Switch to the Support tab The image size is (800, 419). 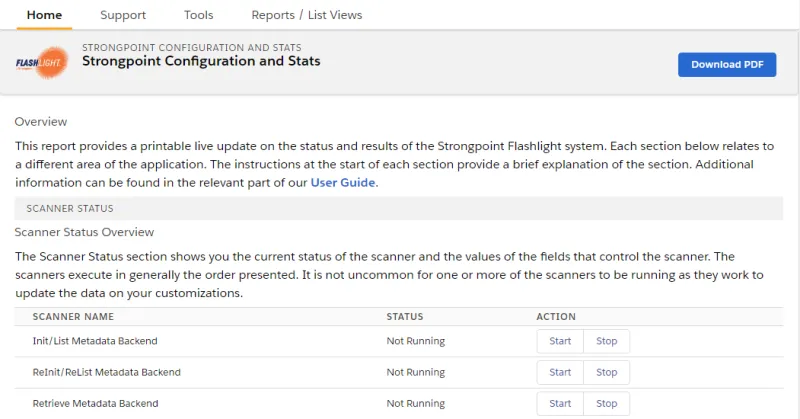(123, 15)
